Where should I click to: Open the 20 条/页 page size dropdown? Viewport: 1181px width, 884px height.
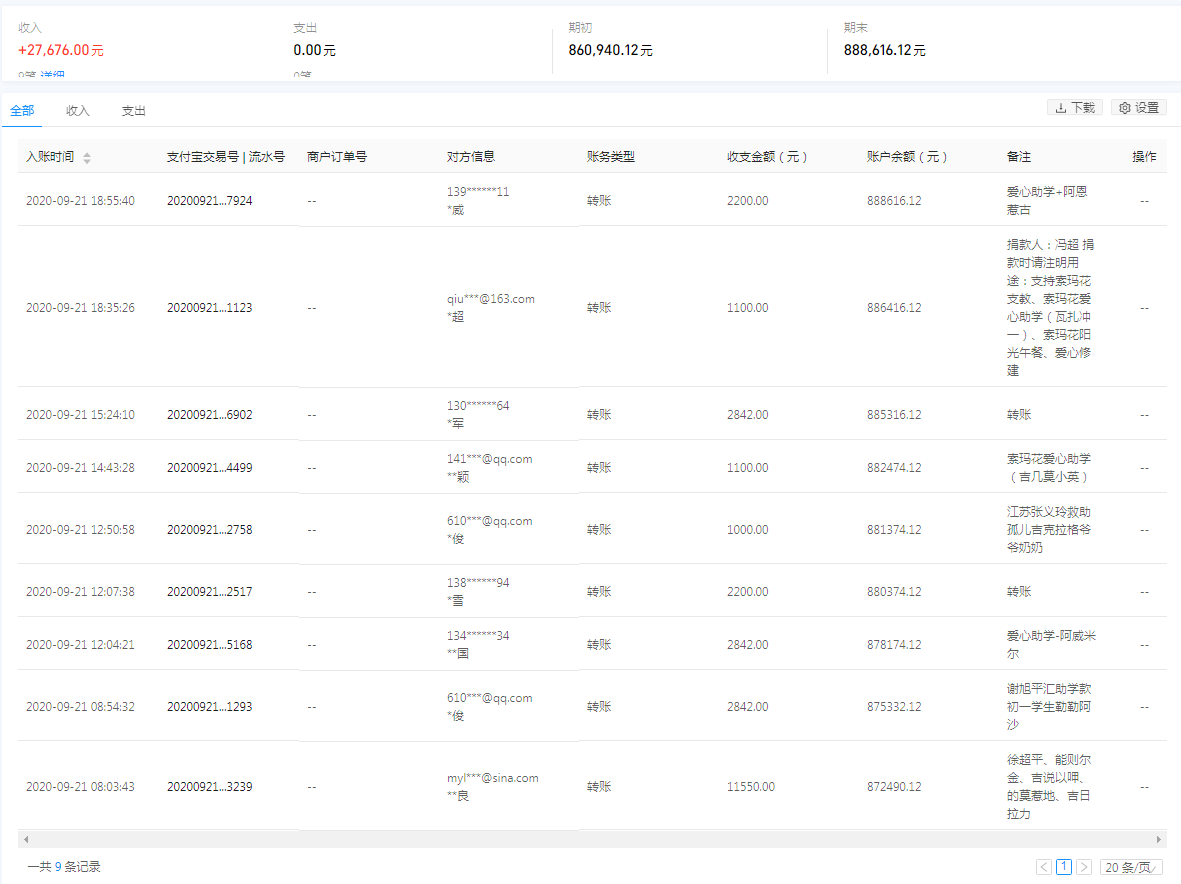click(x=1131, y=867)
